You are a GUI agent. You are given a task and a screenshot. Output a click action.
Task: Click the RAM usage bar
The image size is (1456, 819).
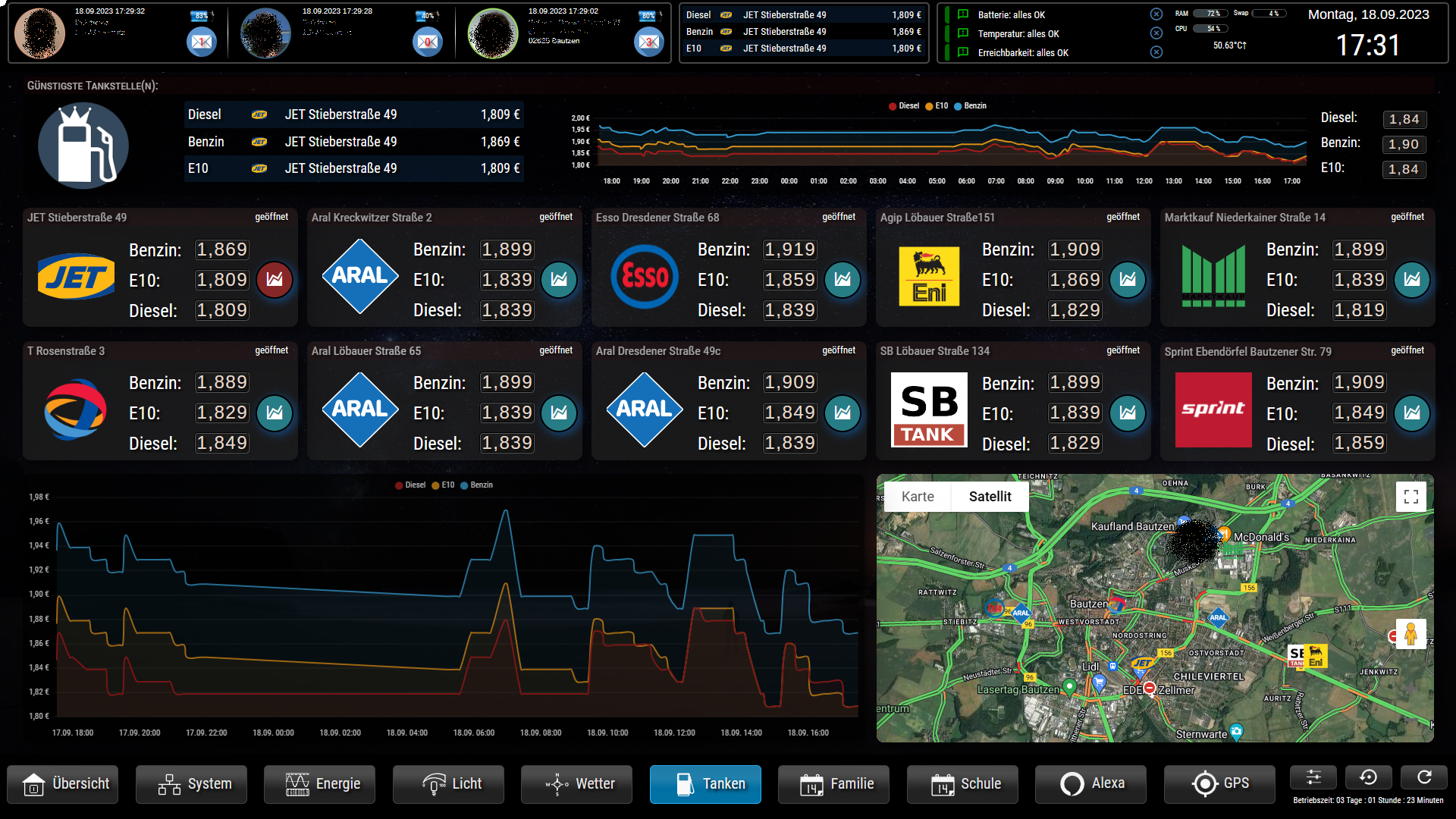1210,14
